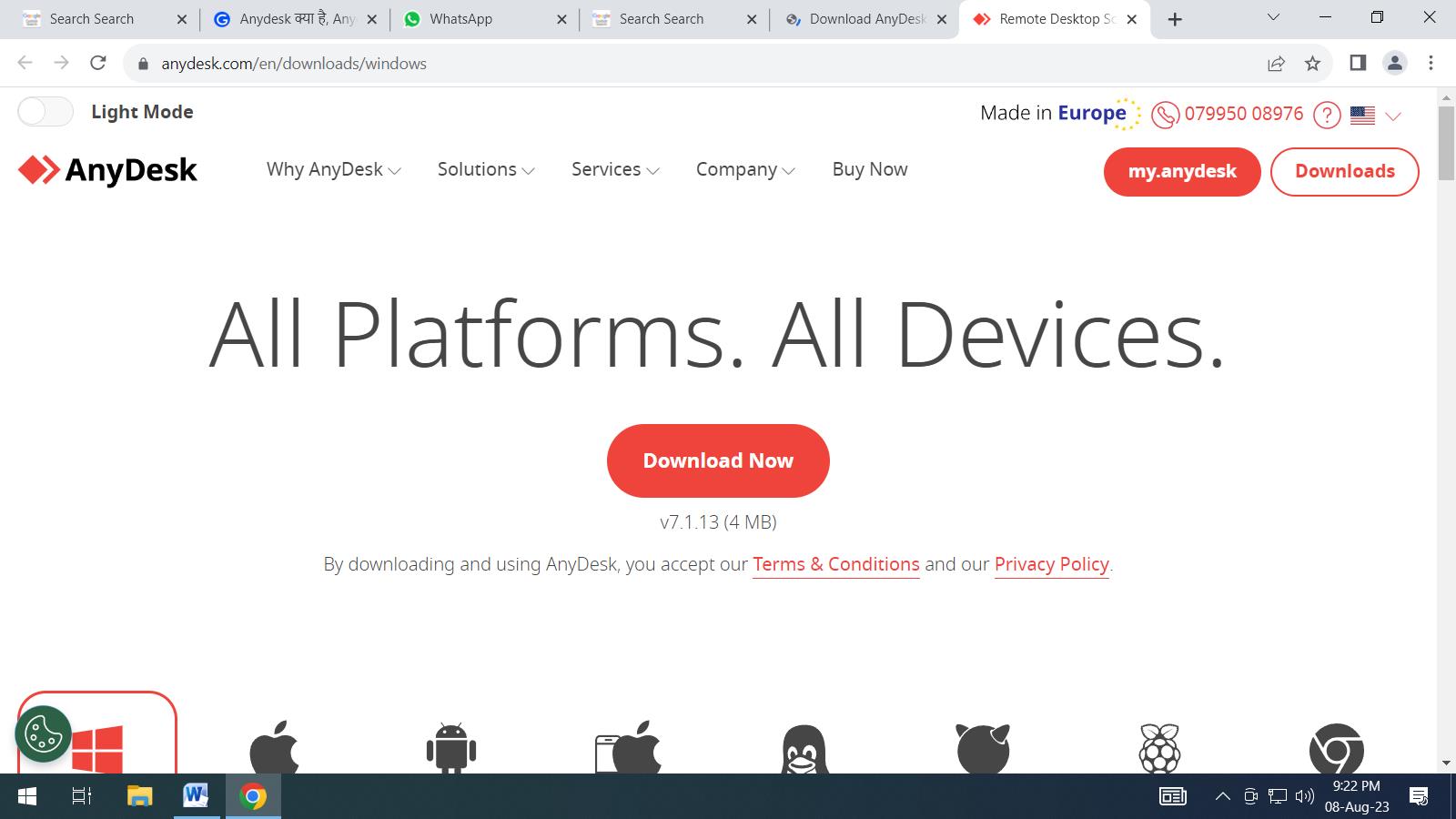Click the my.anydesk button

[1181, 171]
